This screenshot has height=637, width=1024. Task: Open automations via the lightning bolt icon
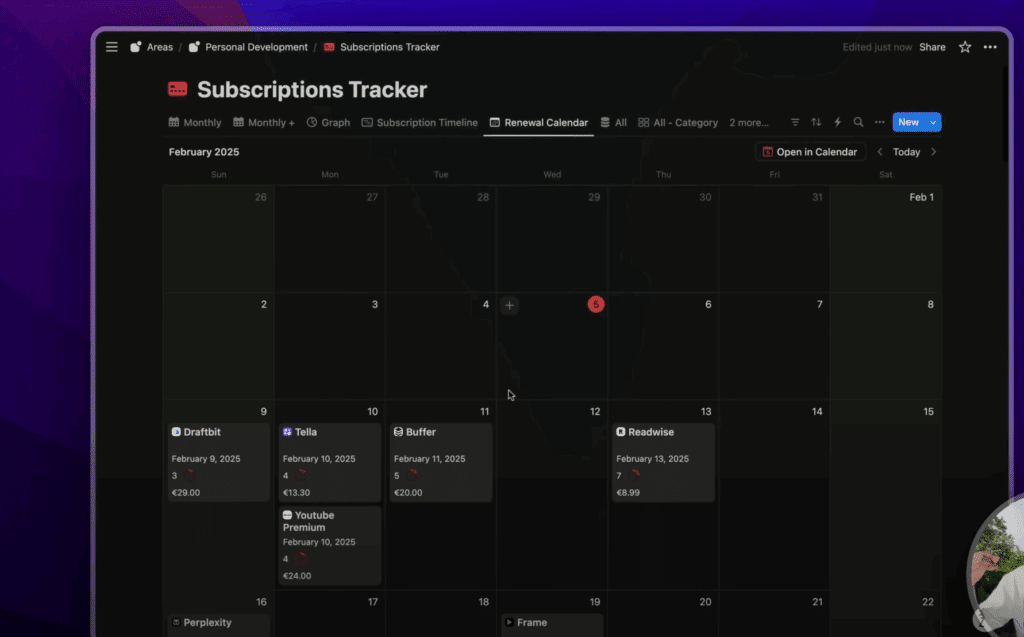point(837,122)
